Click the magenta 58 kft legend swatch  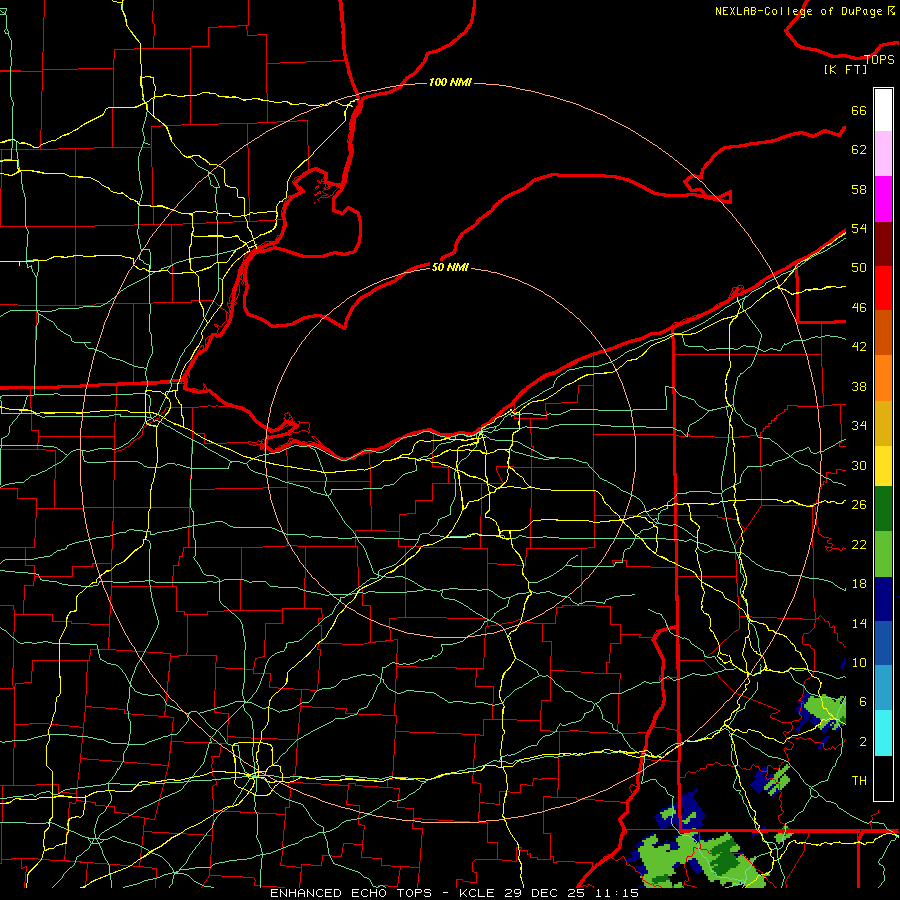click(x=883, y=199)
